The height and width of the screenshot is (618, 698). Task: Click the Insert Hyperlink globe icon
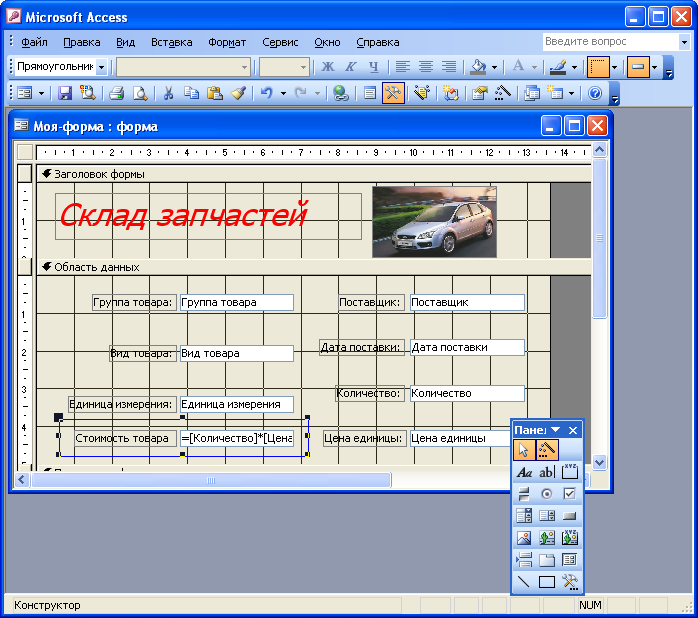tap(341, 93)
